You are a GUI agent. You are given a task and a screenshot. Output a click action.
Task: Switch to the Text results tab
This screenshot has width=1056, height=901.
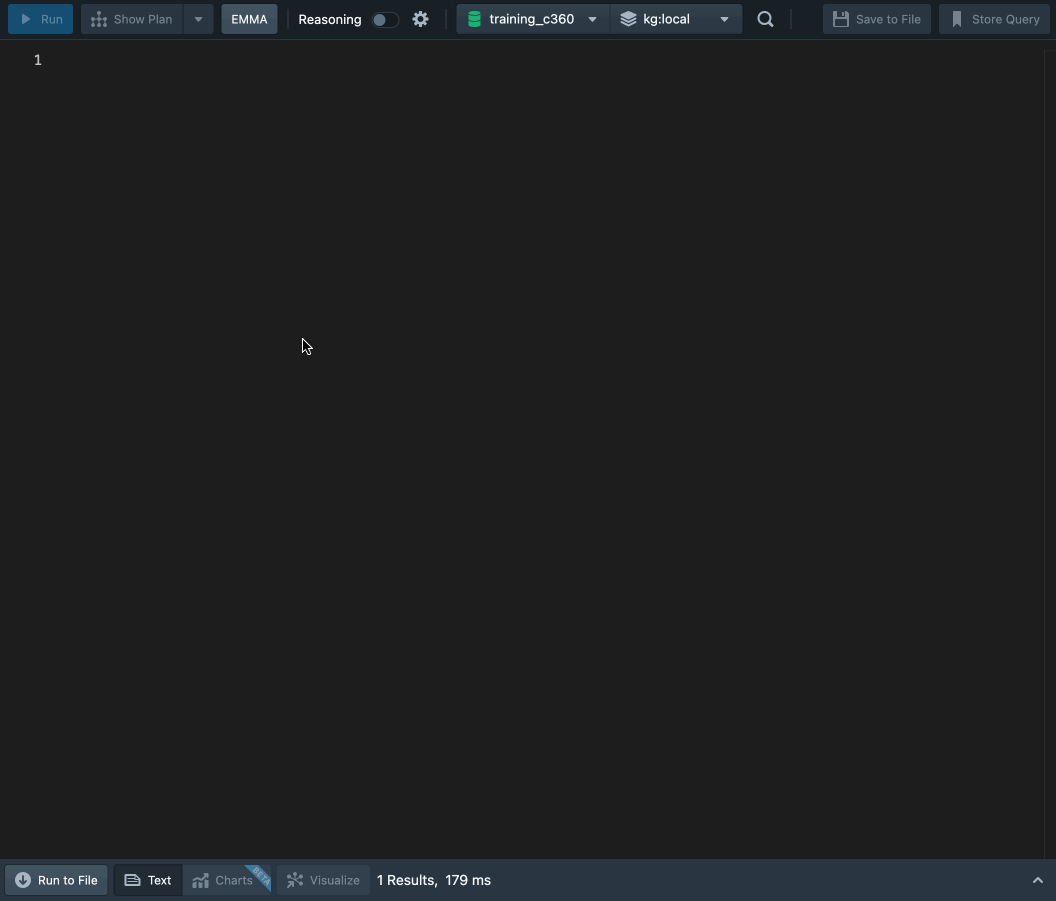(x=148, y=880)
